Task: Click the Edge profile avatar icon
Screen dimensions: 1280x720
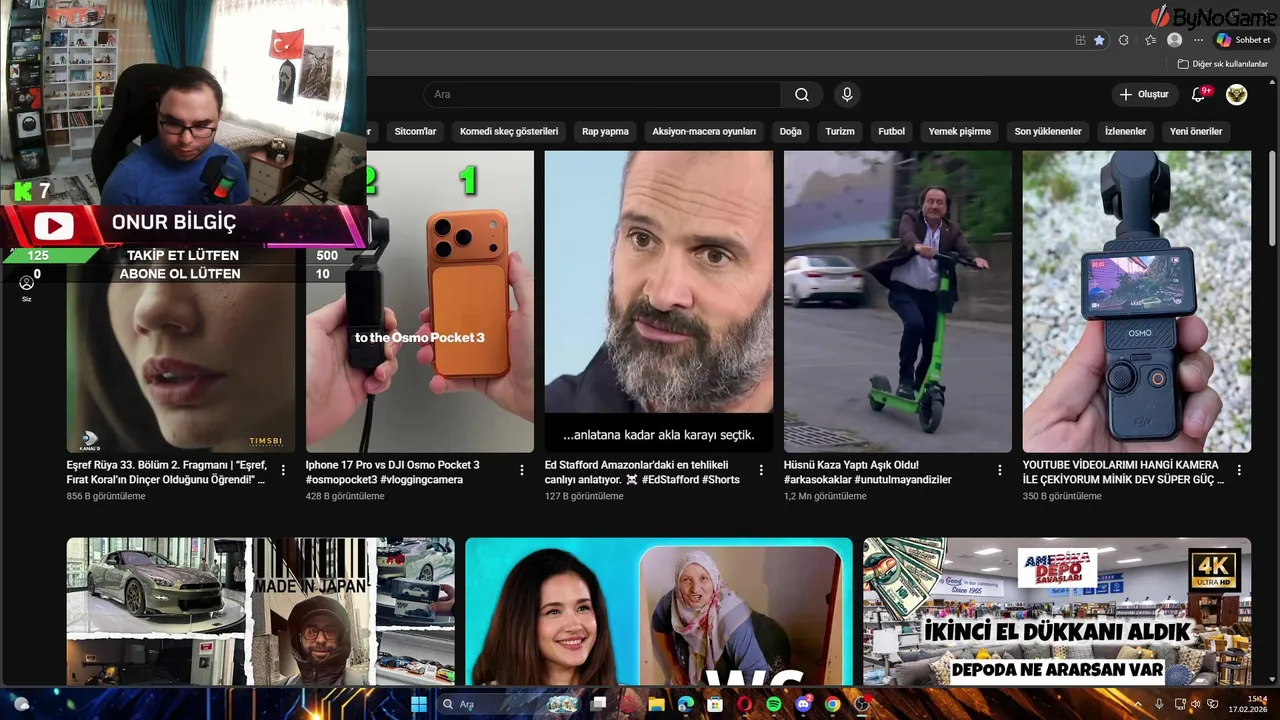Action: pyautogui.click(x=1174, y=40)
